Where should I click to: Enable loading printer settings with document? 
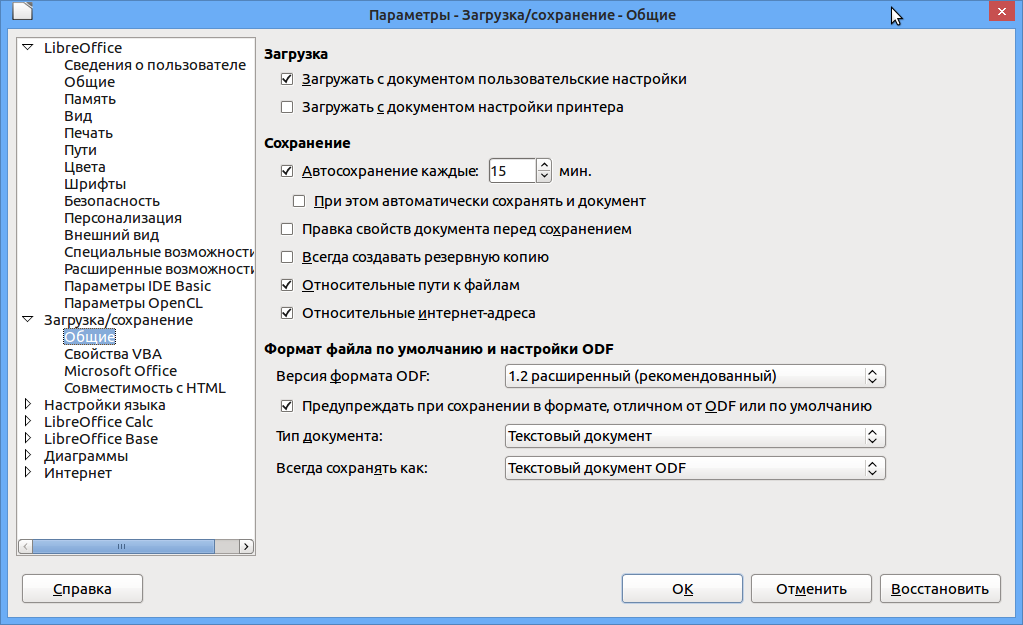[x=287, y=107]
